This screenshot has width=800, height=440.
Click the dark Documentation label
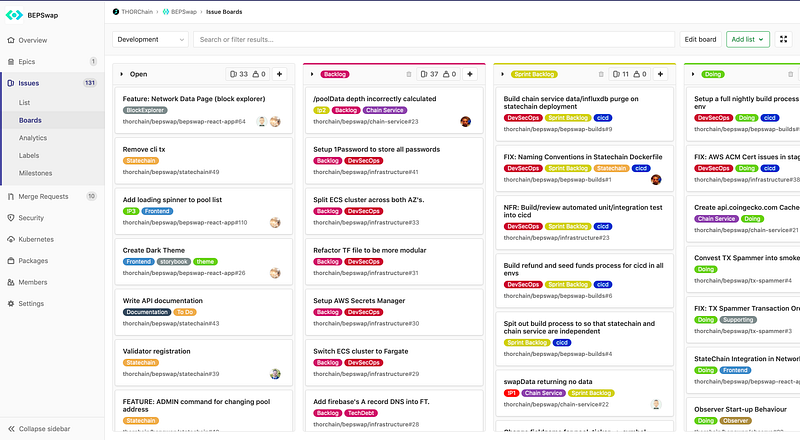click(x=147, y=312)
